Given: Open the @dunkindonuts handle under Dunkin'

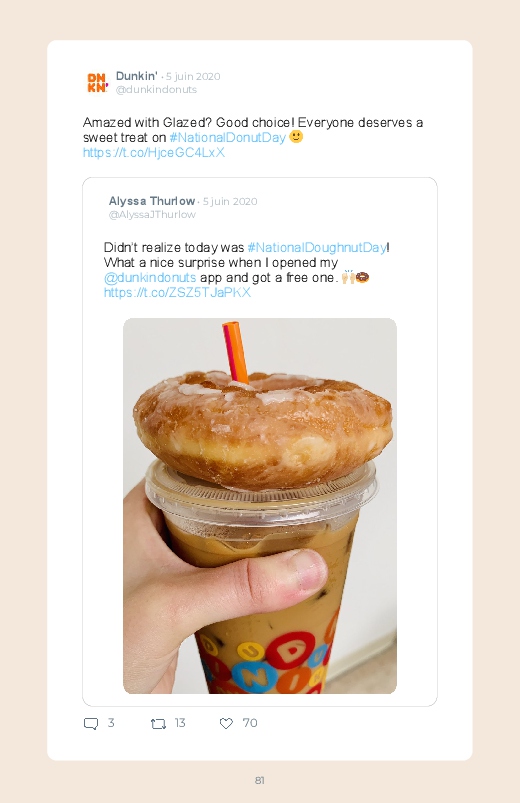Looking at the screenshot, I should pyautogui.click(x=156, y=90).
